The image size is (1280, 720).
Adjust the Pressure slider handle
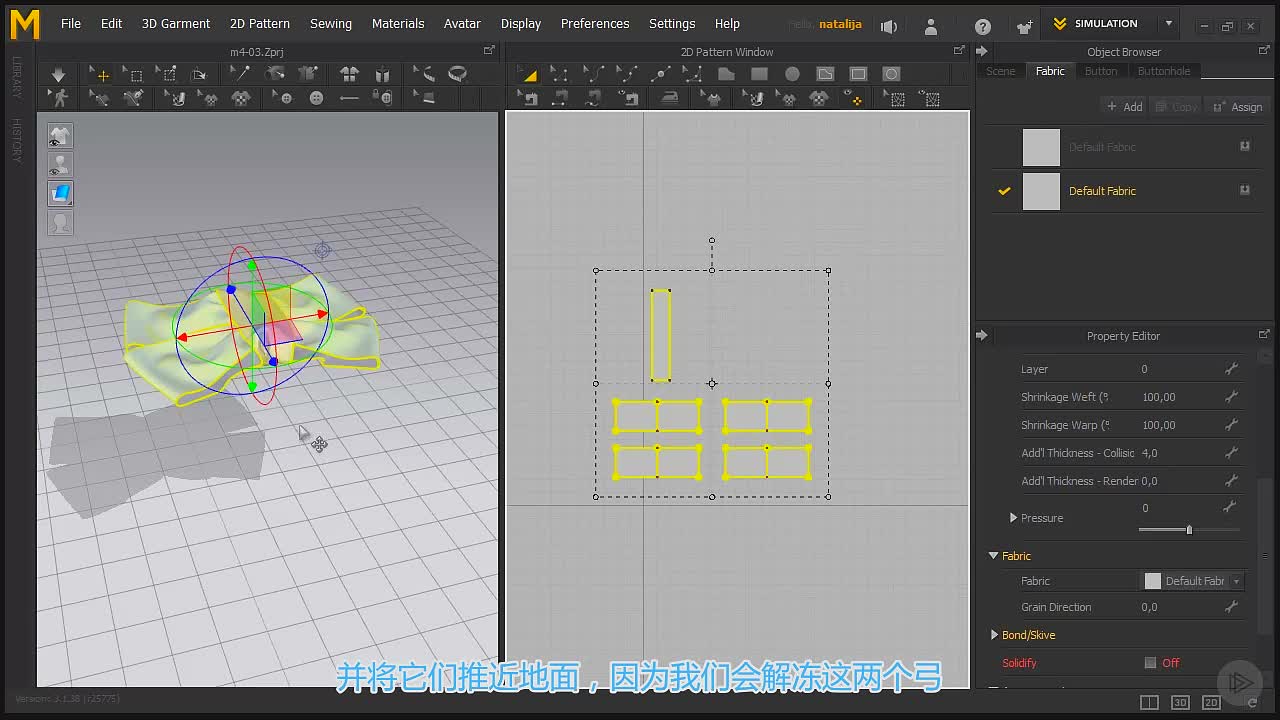tap(1189, 530)
